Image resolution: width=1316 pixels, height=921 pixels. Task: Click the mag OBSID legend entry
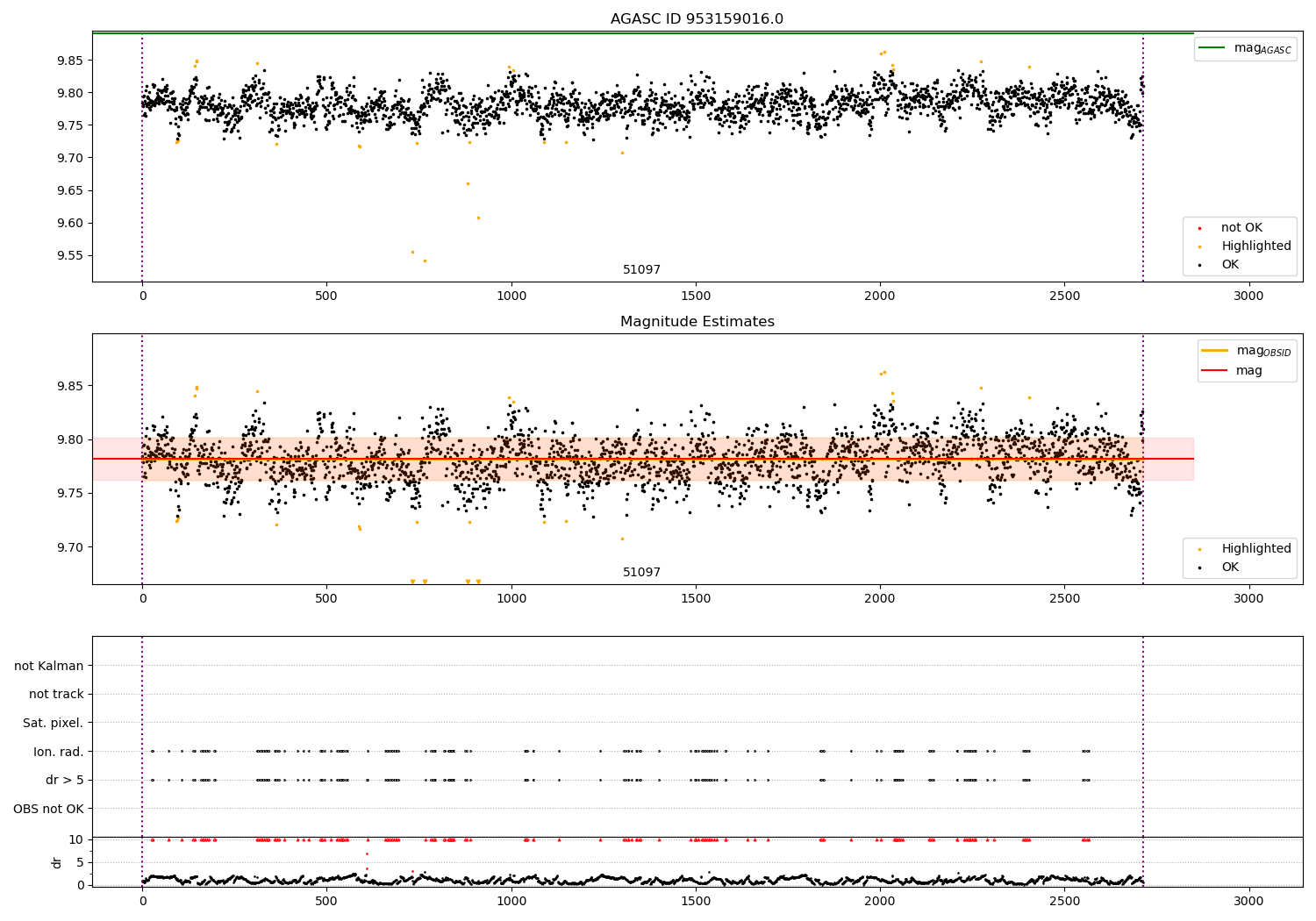pyautogui.click(x=1247, y=351)
